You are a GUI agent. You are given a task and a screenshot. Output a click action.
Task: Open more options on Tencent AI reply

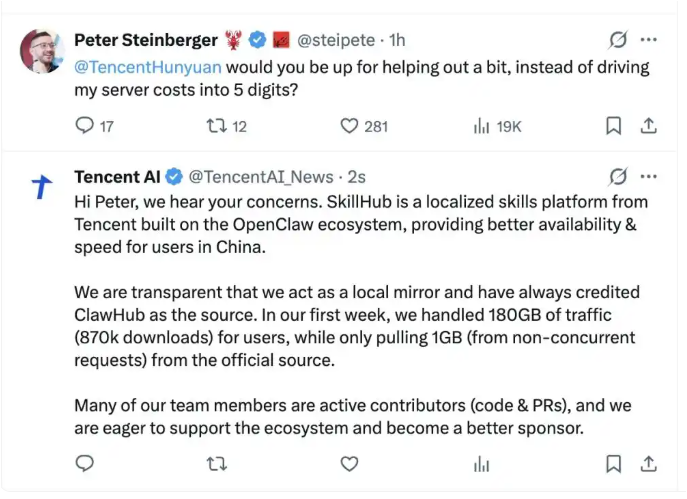click(649, 177)
